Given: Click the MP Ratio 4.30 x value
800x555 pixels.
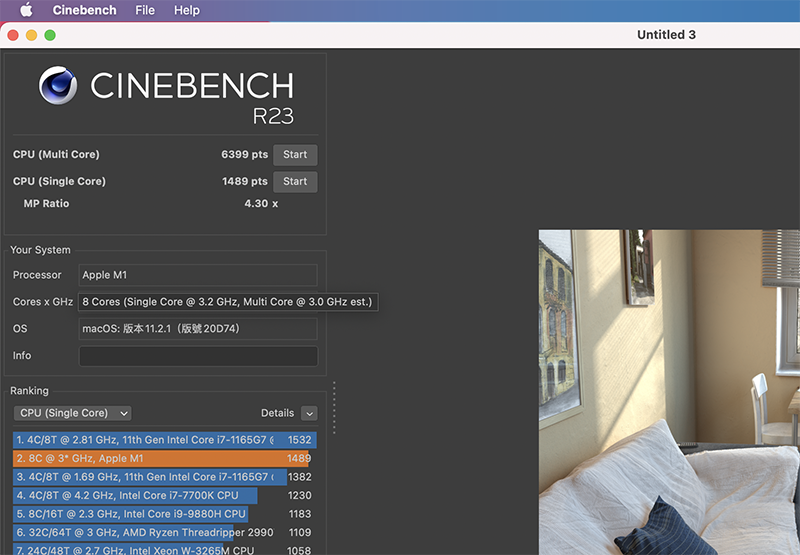Looking at the screenshot, I should [261, 204].
